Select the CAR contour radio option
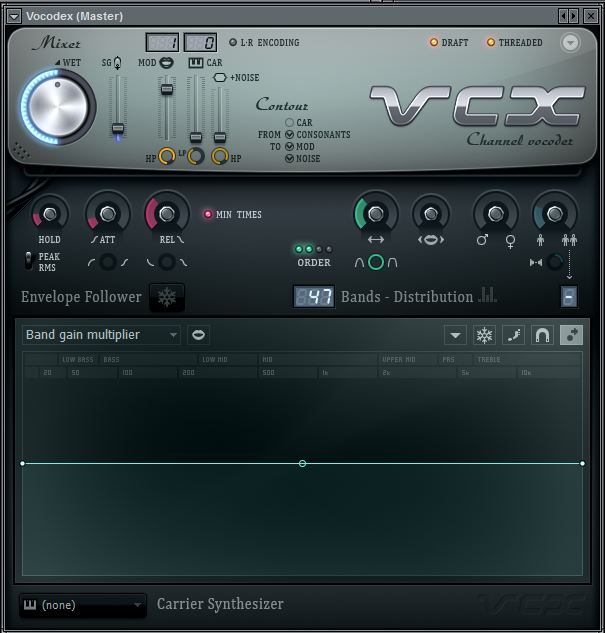This screenshot has width=605, height=633. click(289, 122)
